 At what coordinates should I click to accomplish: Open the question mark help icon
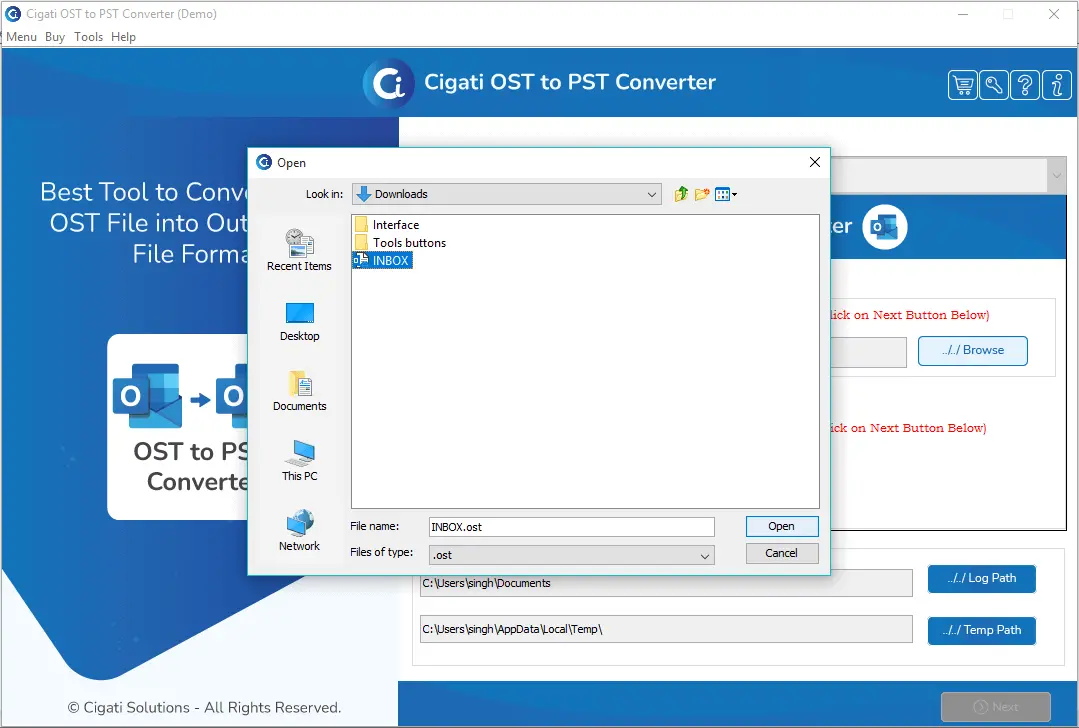(x=1025, y=85)
